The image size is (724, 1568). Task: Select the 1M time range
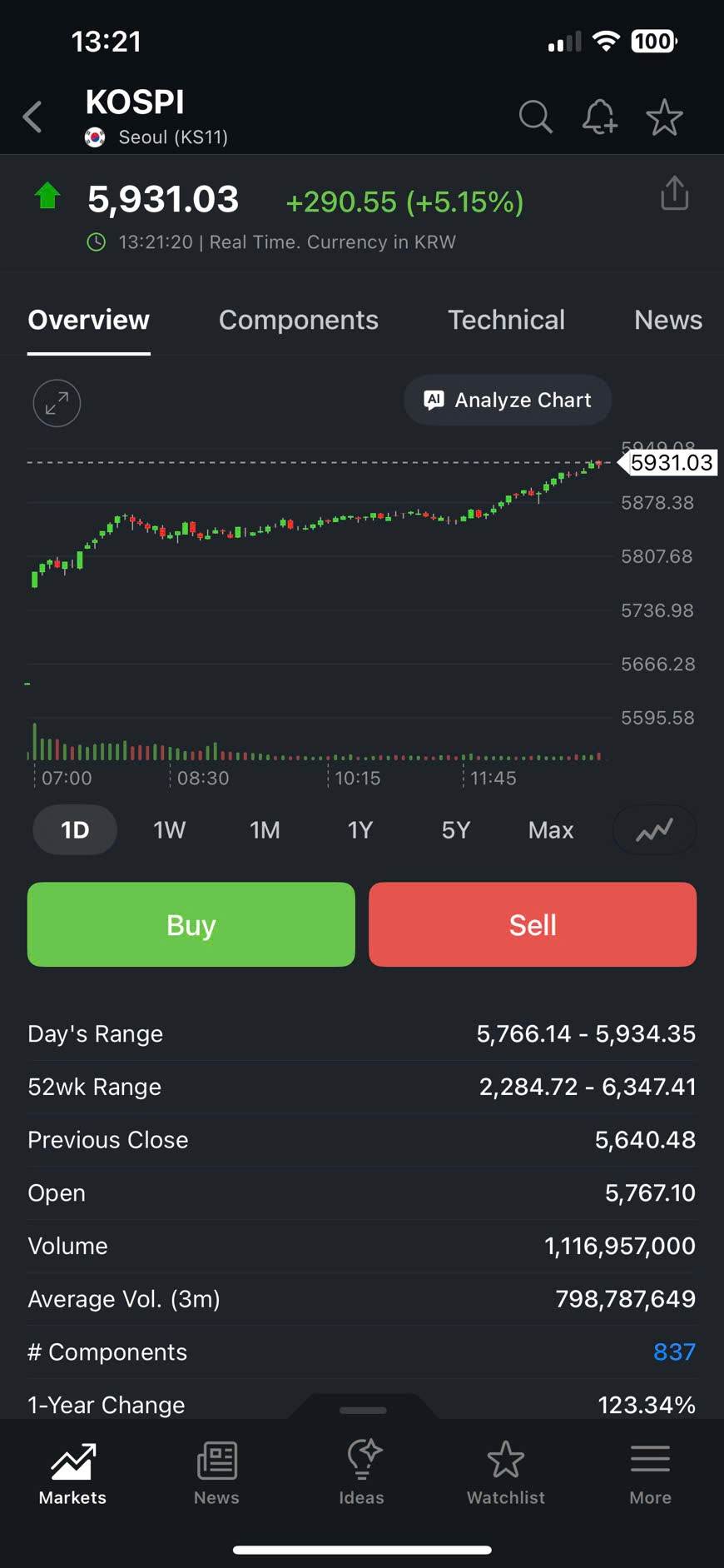click(x=265, y=830)
